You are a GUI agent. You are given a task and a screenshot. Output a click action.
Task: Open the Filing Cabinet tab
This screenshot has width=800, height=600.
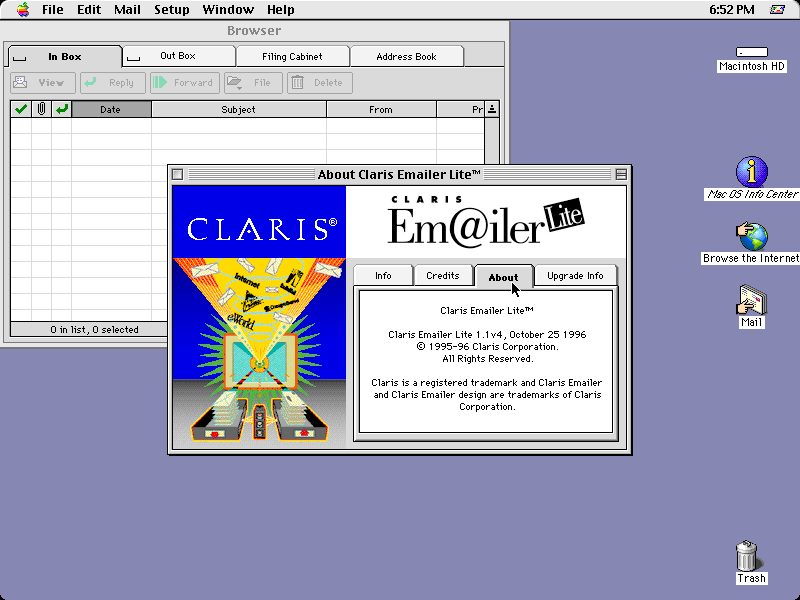pos(292,57)
